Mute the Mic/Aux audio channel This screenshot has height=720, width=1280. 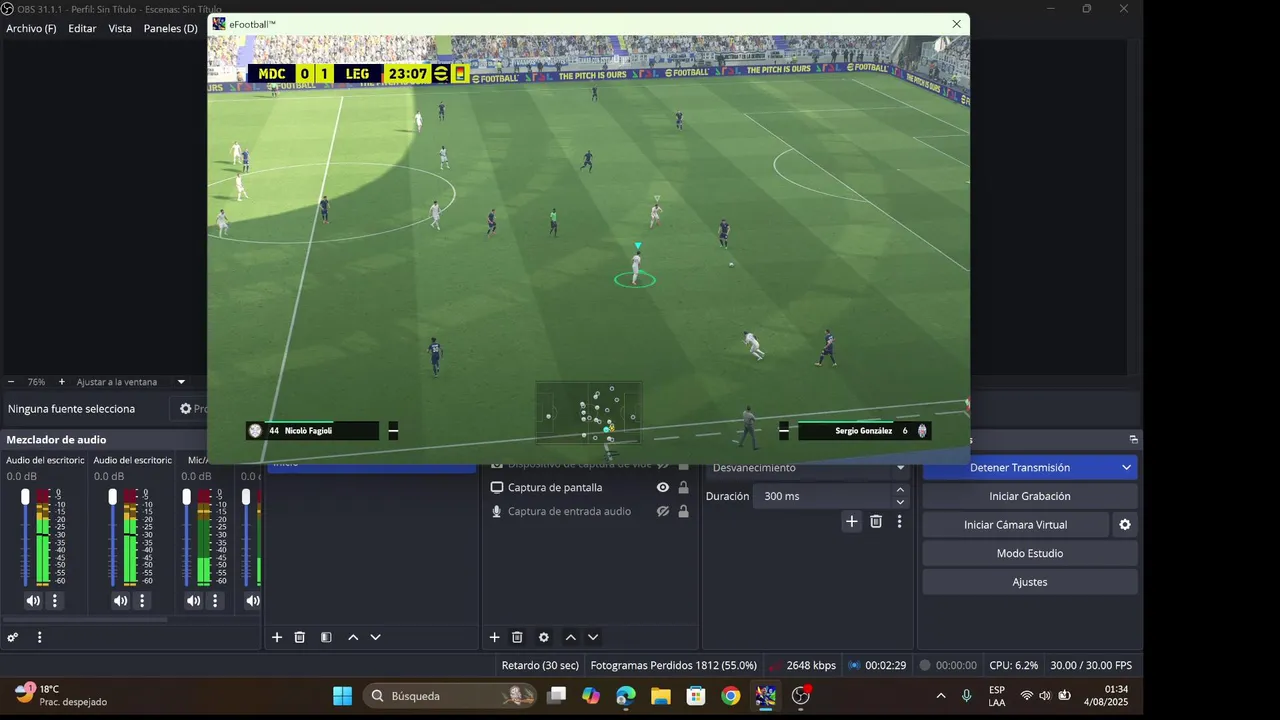[x=194, y=601]
